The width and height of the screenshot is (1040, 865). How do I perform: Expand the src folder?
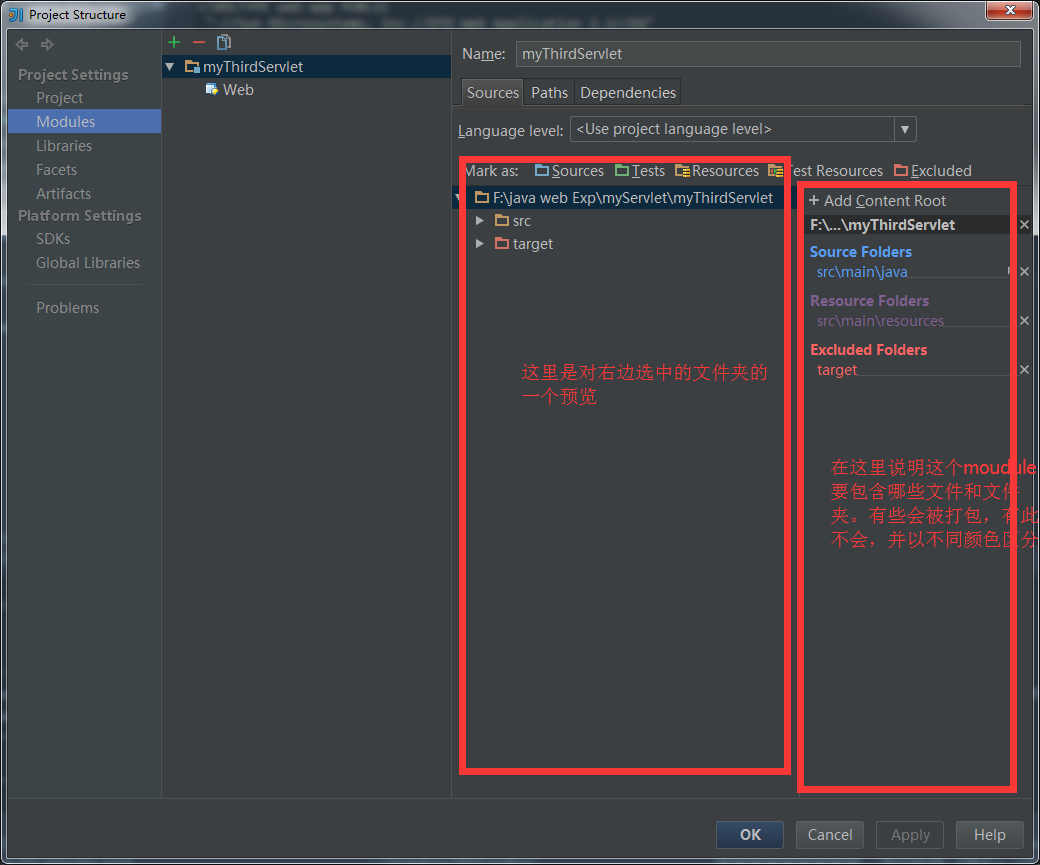479,220
